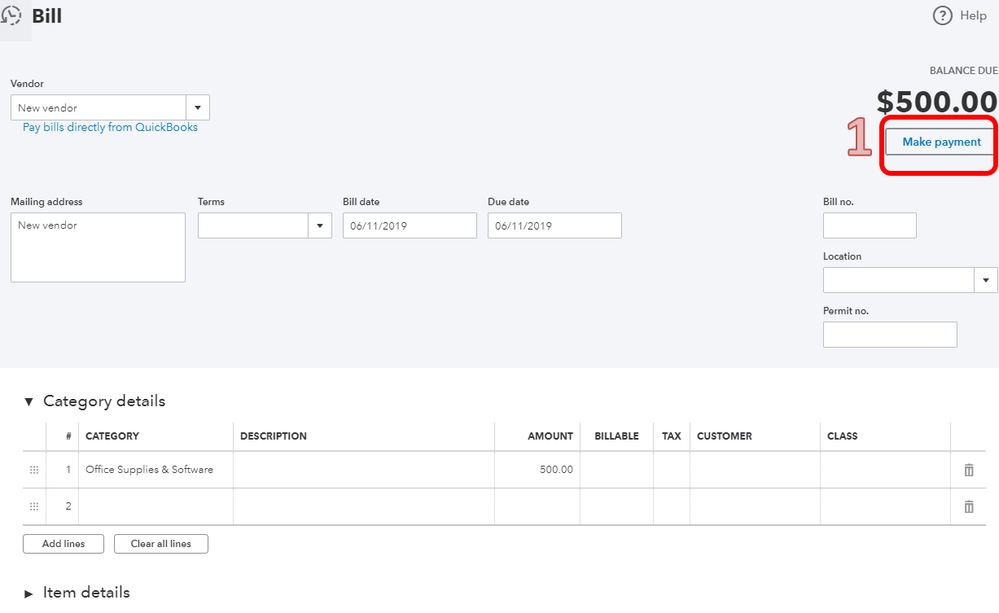This screenshot has height=613, width=999.
Task: Click the row number 2 cell
Action: (x=62, y=507)
